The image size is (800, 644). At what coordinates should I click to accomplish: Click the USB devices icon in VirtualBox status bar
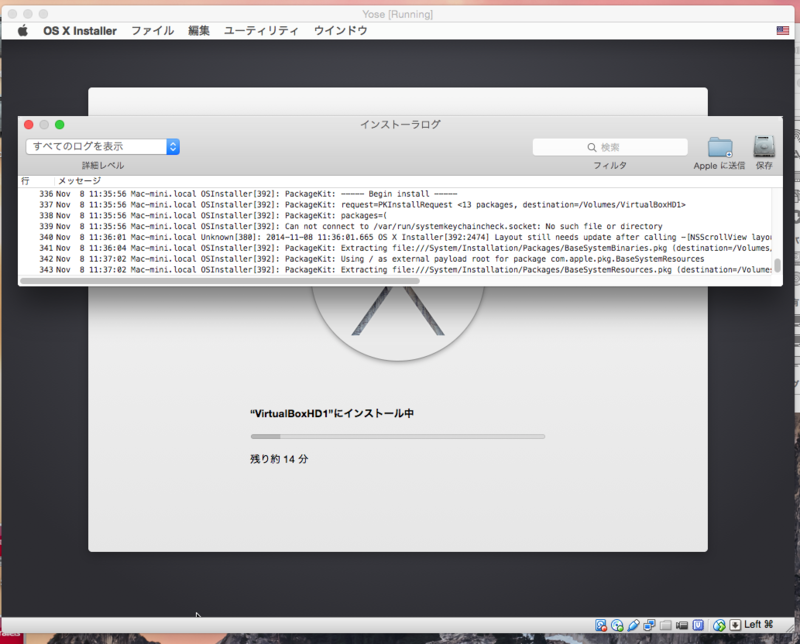click(633, 625)
